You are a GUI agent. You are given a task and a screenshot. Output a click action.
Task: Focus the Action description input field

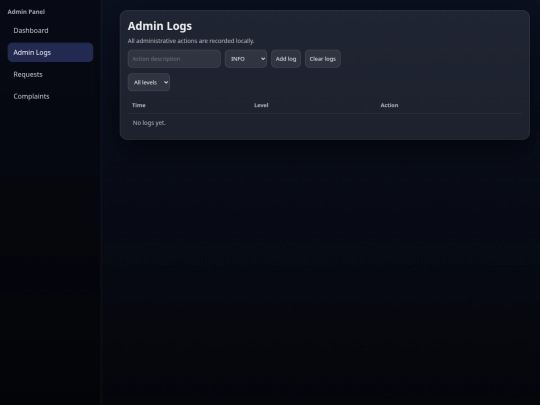click(x=174, y=59)
